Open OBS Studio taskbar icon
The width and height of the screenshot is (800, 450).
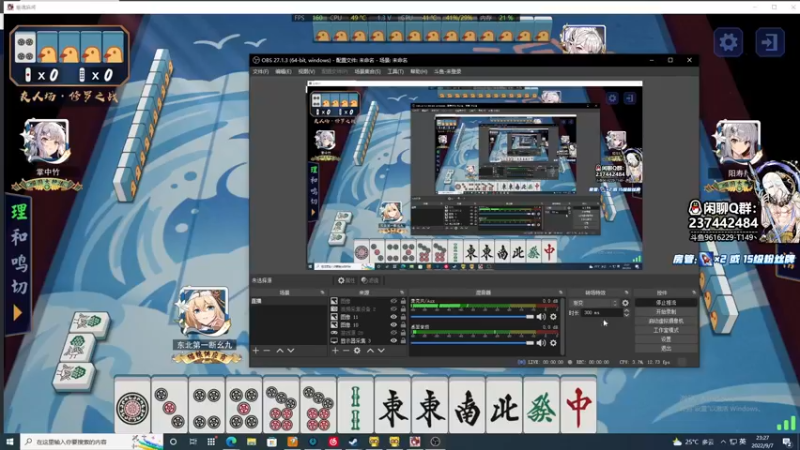pos(435,442)
